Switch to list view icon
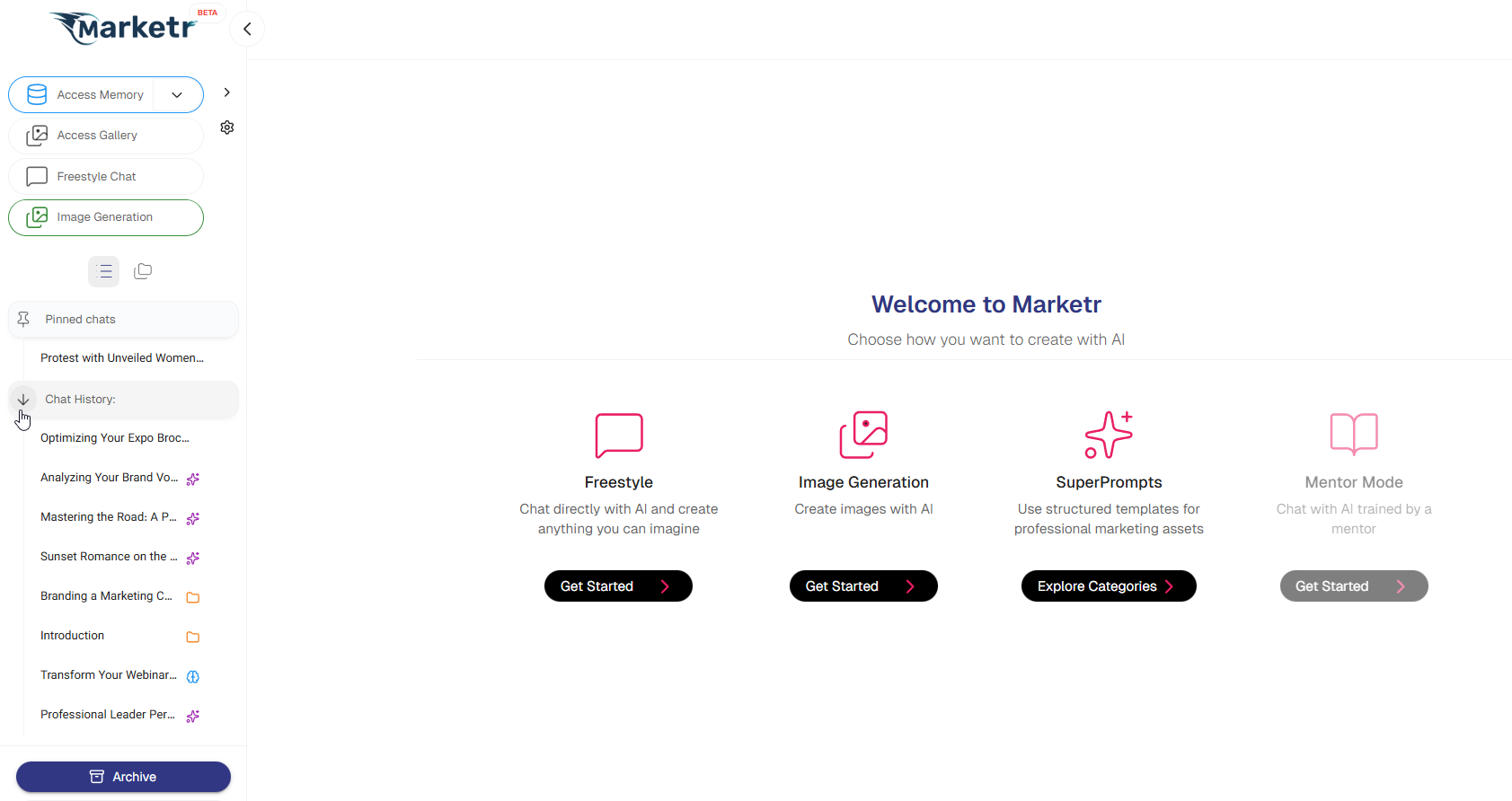Image resolution: width=1512 pixels, height=801 pixels. pos(104,271)
